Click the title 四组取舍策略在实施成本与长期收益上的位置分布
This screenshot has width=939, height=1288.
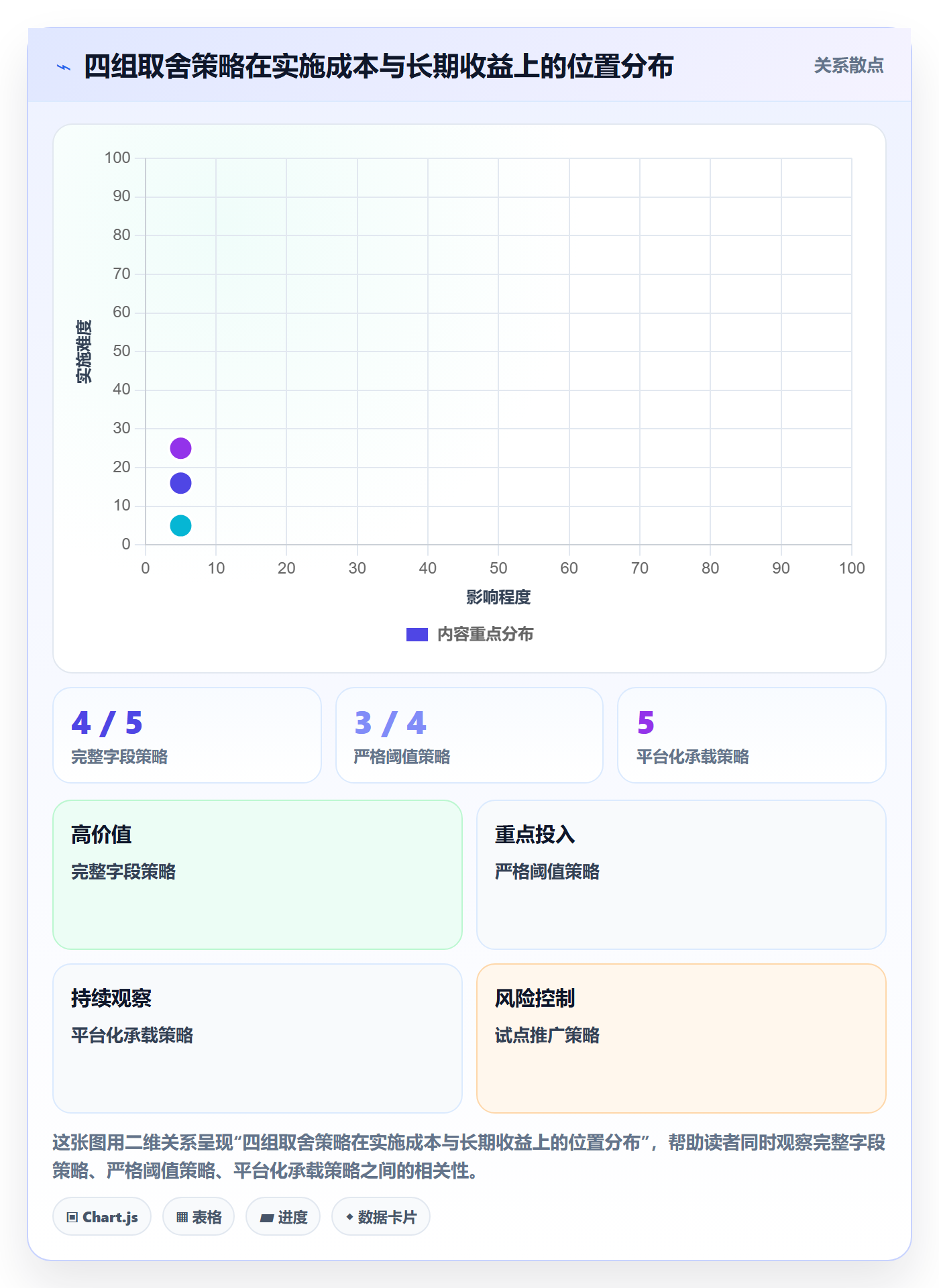pos(379,66)
